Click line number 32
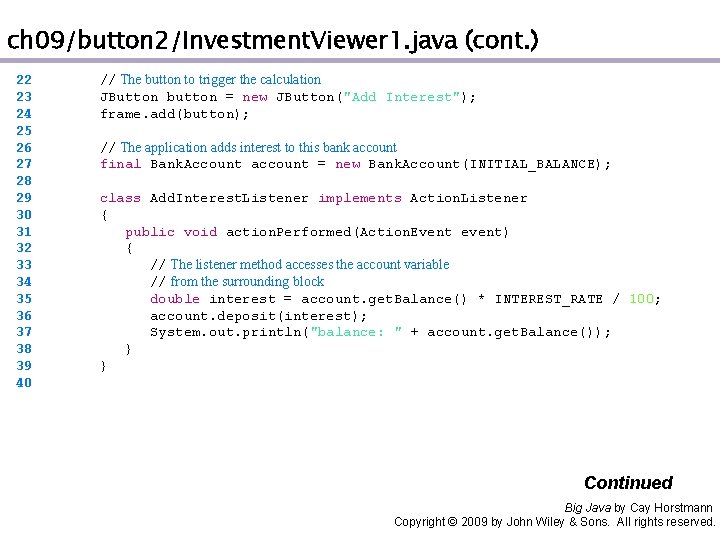This screenshot has width=720, height=540. [x=24, y=248]
